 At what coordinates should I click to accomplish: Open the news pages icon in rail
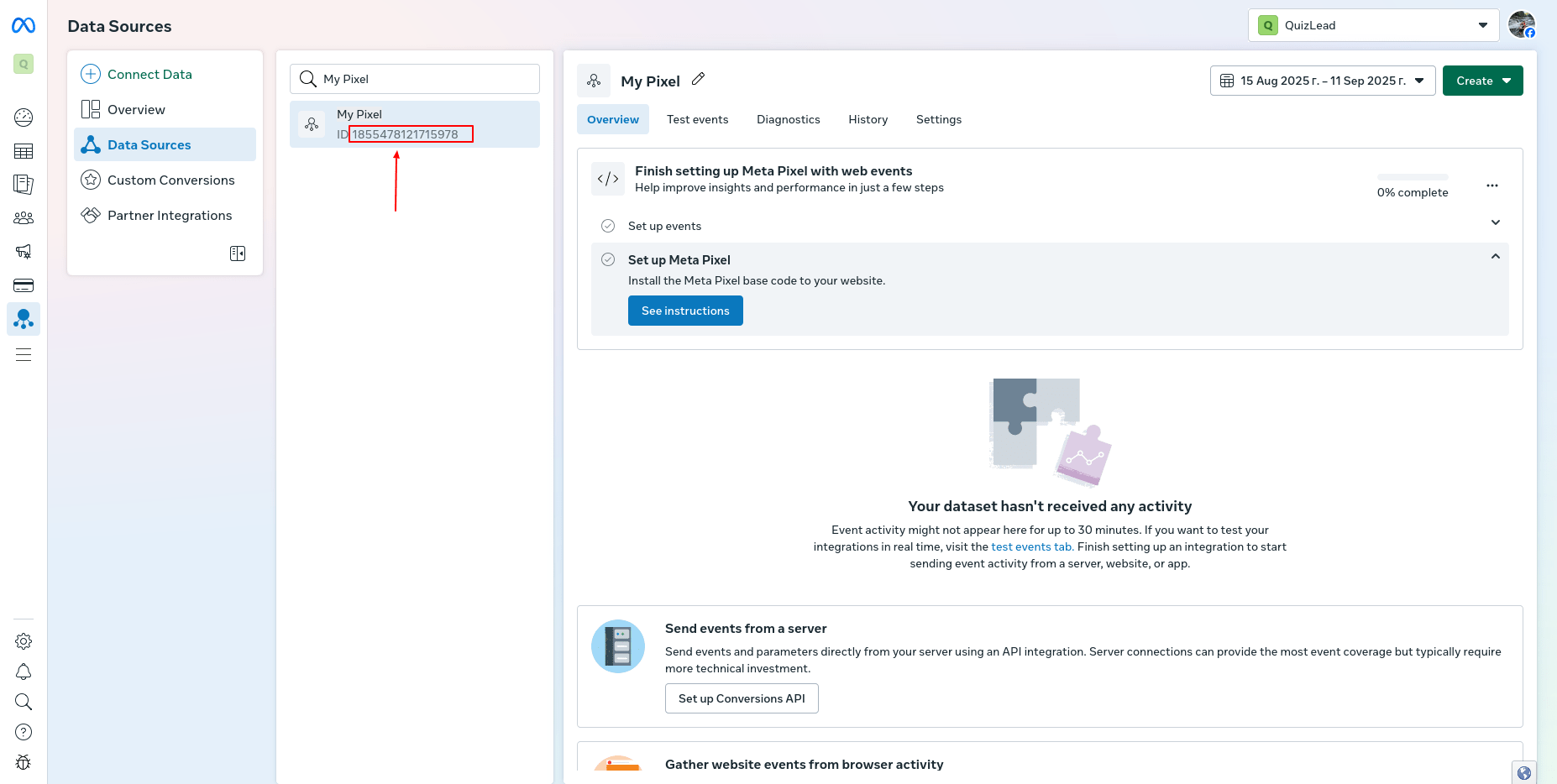pos(24,185)
